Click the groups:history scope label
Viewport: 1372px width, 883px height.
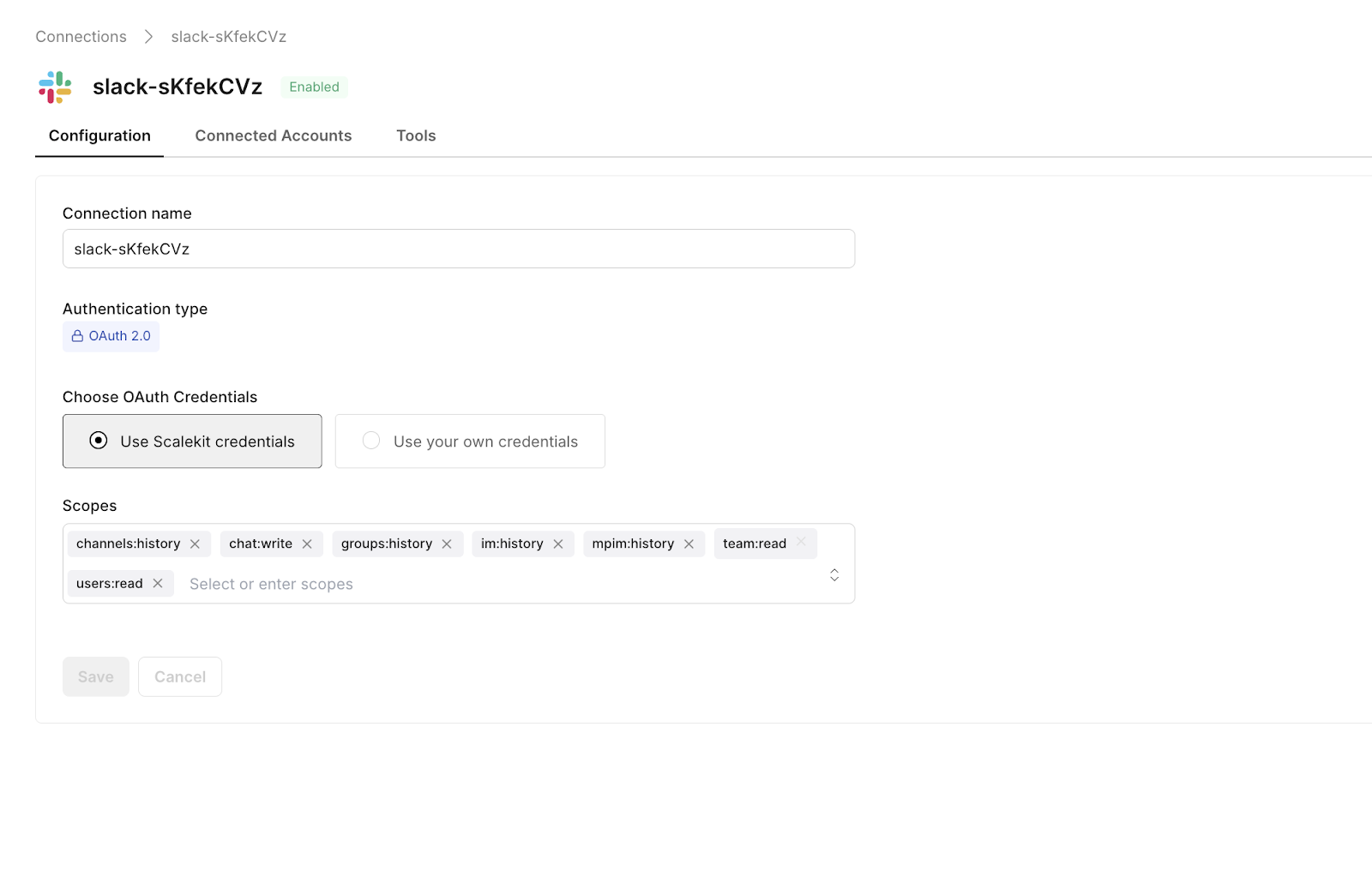tap(387, 544)
